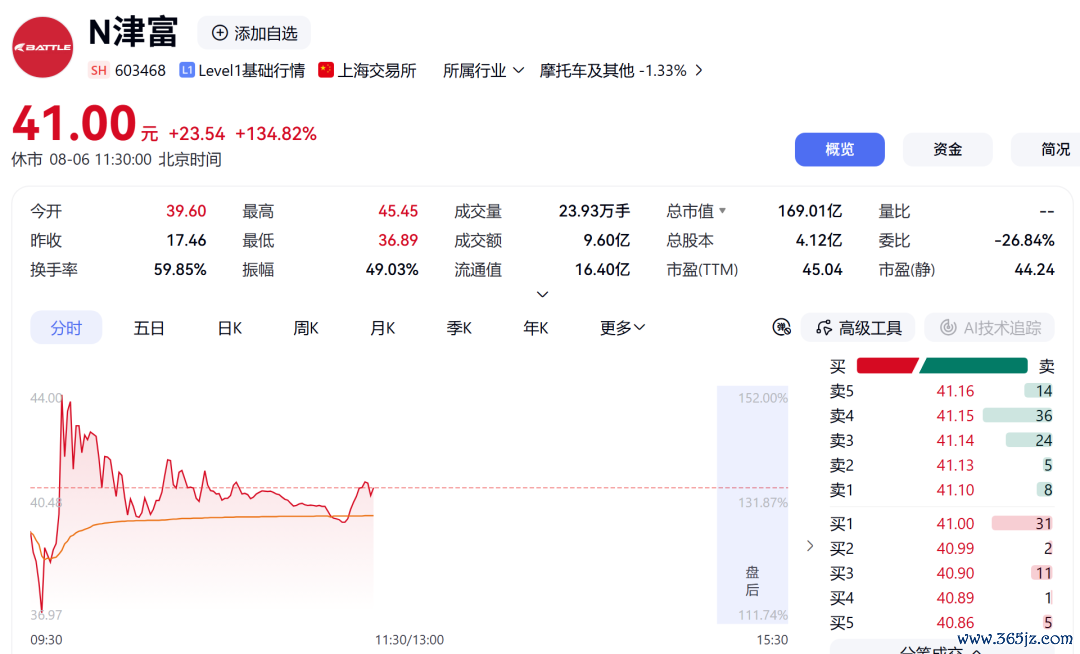Click the large 41.00 current price
This screenshot has width=1080, height=654.
(x=74, y=124)
